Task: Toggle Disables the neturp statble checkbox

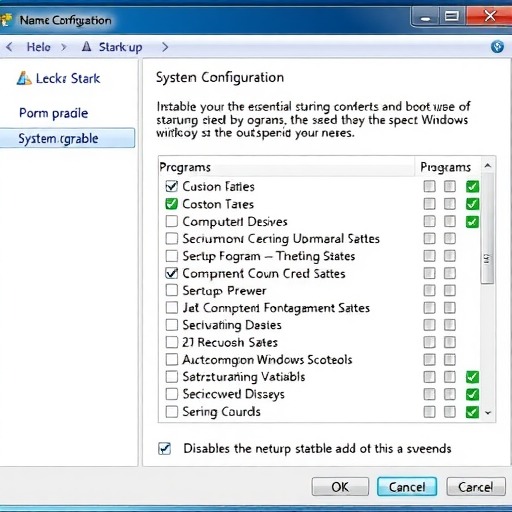Action: tap(165, 449)
